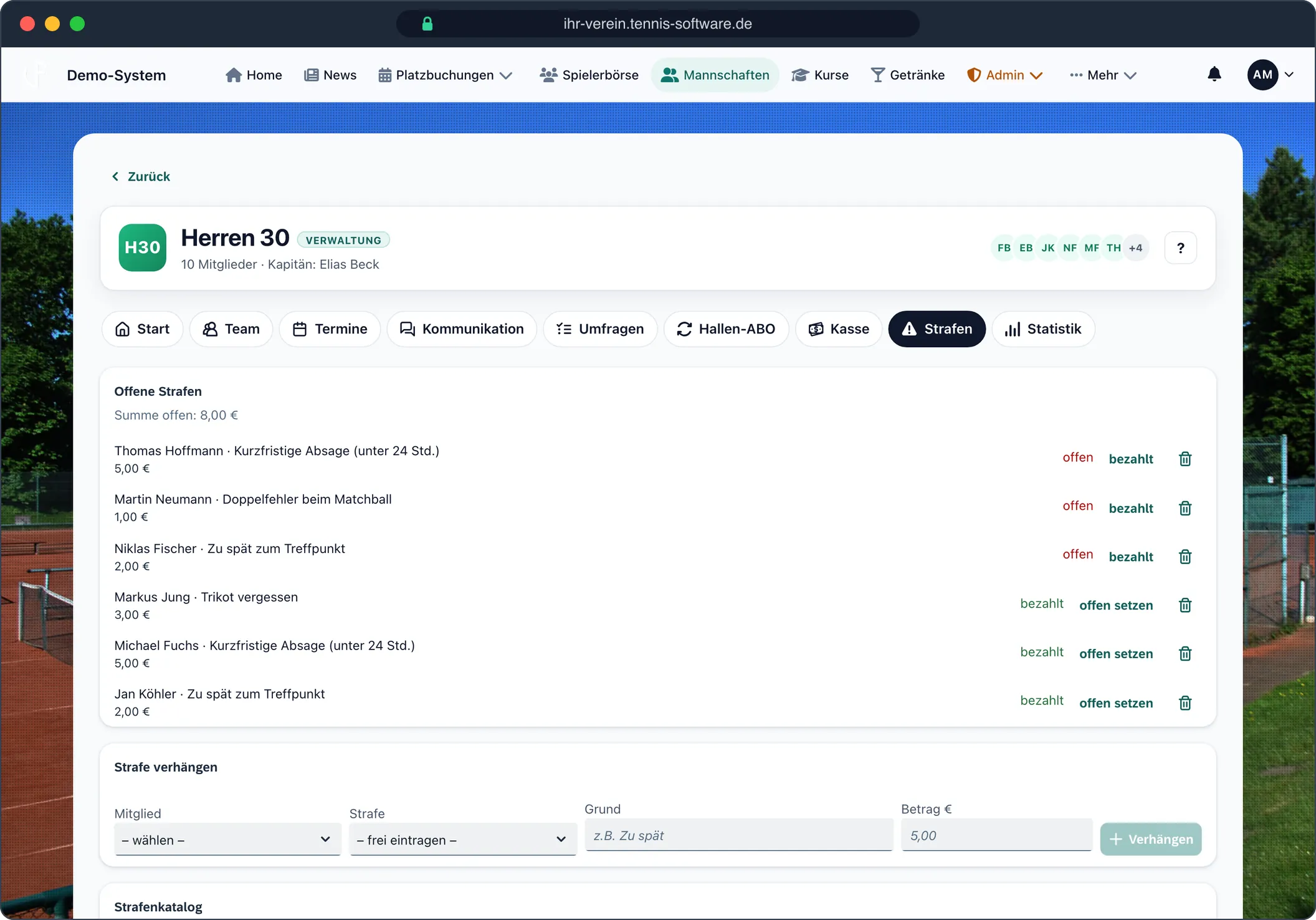Delete Markus Jung's Trikot vergessen penalty
Image resolution: width=1316 pixels, height=920 pixels.
pos(1185,605)
